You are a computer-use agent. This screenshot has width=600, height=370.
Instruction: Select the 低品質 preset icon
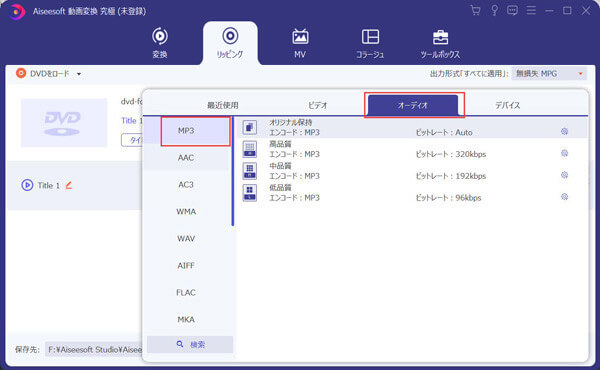pos(250,192)
